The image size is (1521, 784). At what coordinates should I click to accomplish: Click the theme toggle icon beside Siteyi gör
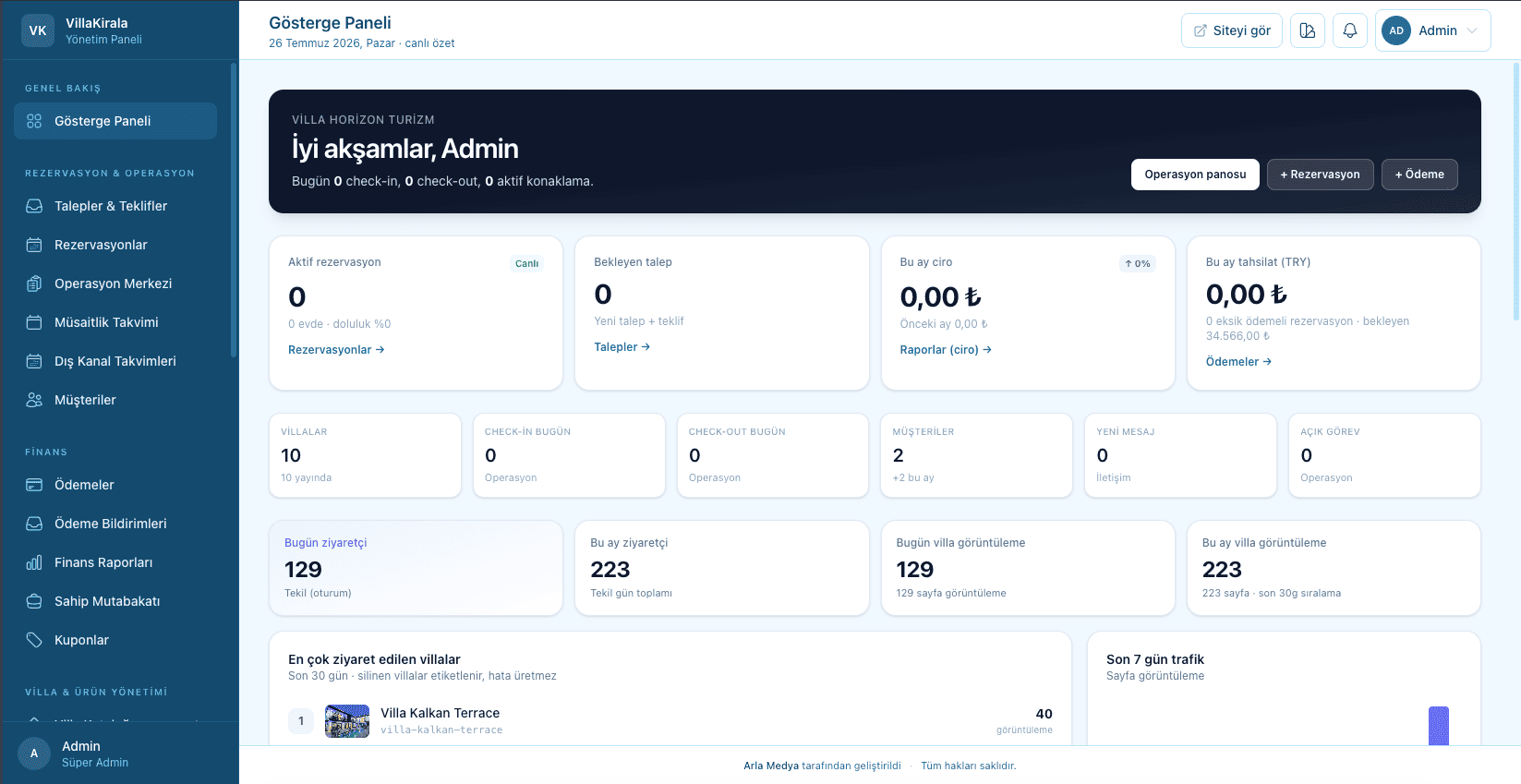pyautogui.click(x=1308, y=30)
